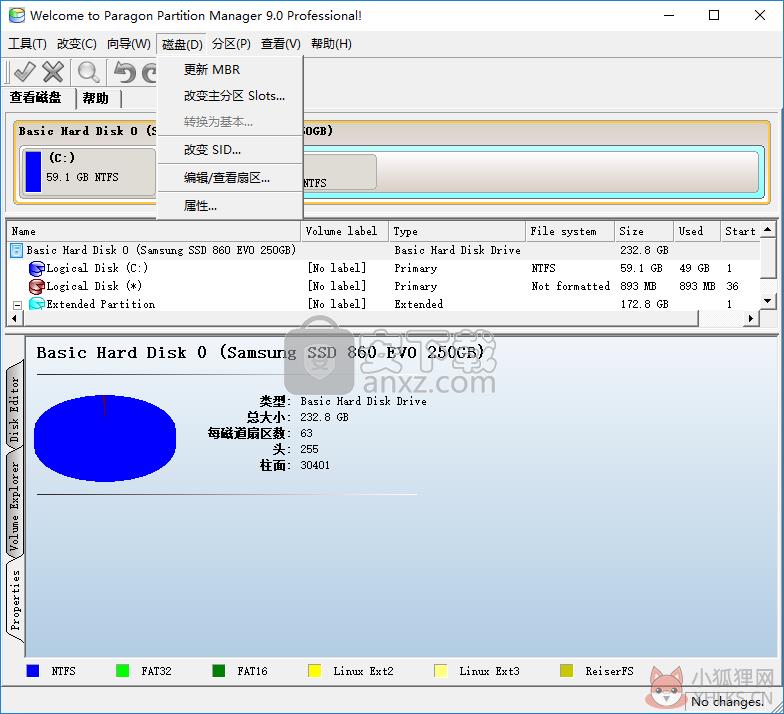
Task: Open the 分区(P) menu
Action: point(231,44)
